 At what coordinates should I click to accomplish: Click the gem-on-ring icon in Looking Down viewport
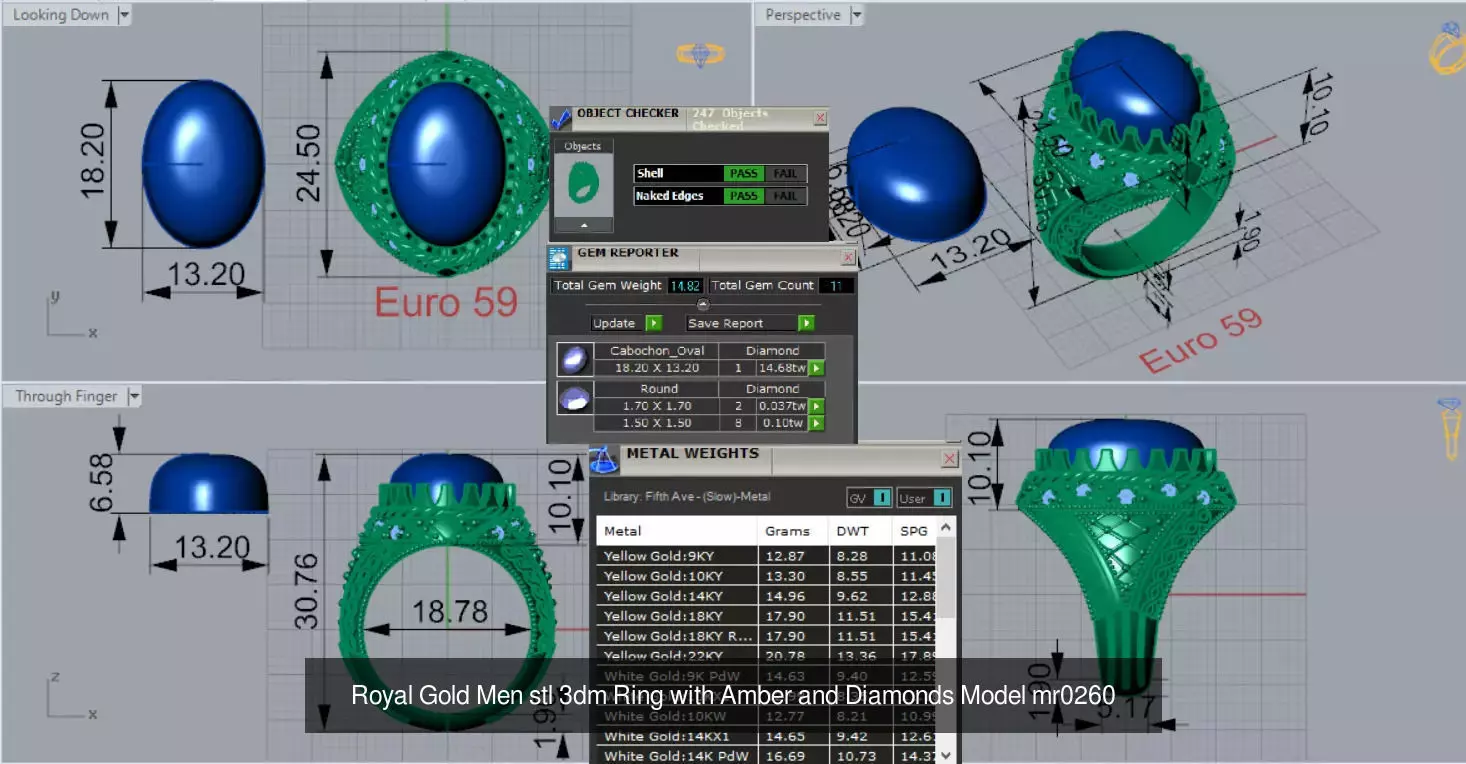coord(700,54)
